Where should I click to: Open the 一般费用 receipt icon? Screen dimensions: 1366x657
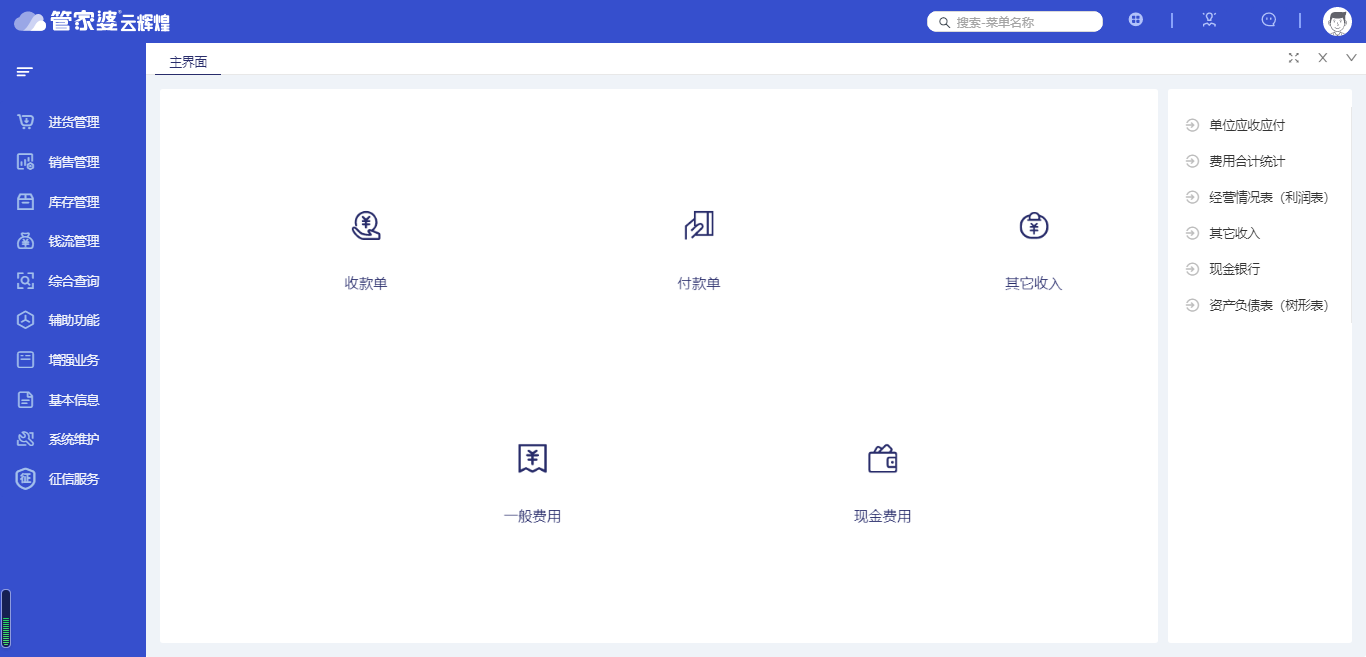[532, 458]
